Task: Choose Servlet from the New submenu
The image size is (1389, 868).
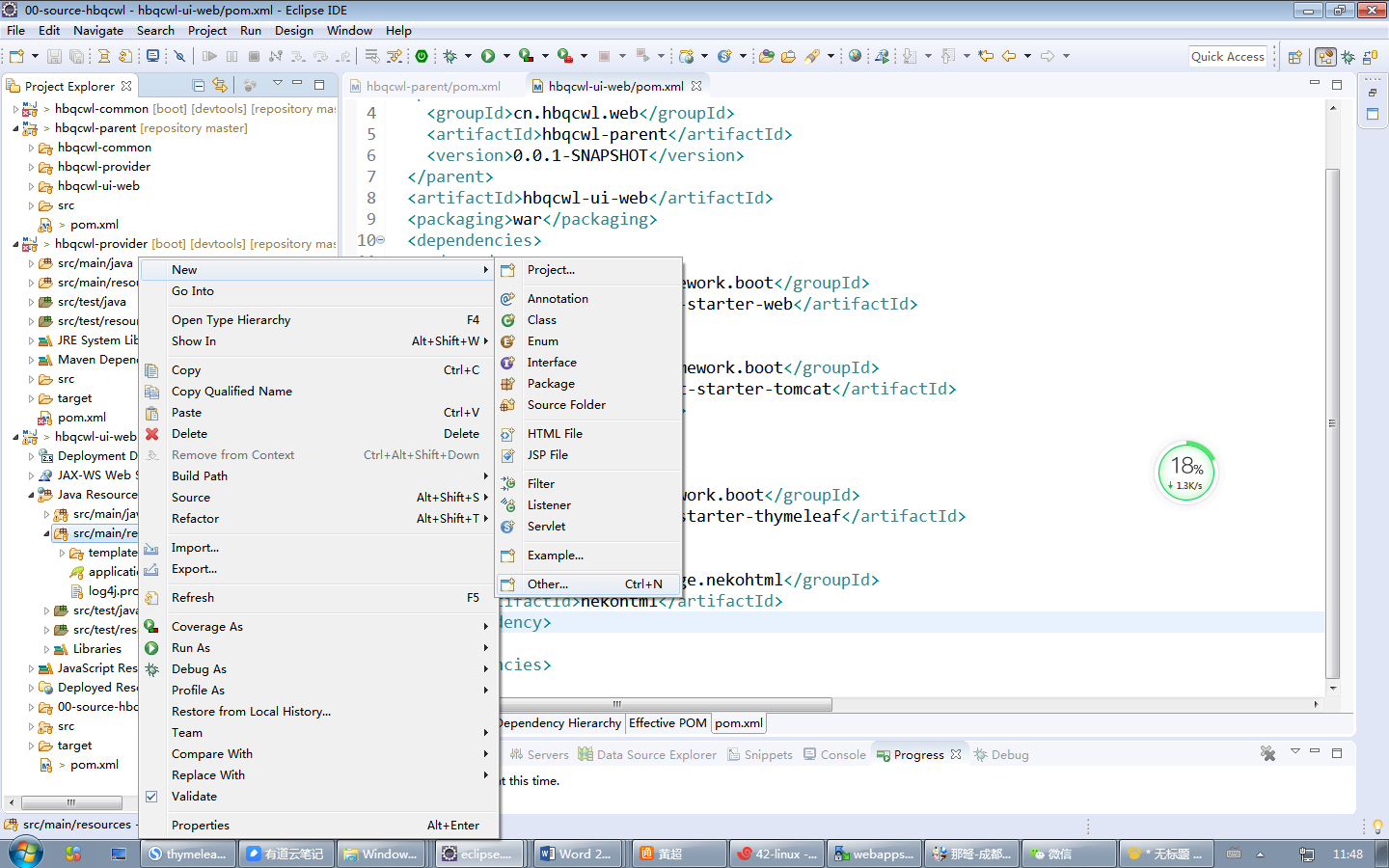Action: pos(588,527)
